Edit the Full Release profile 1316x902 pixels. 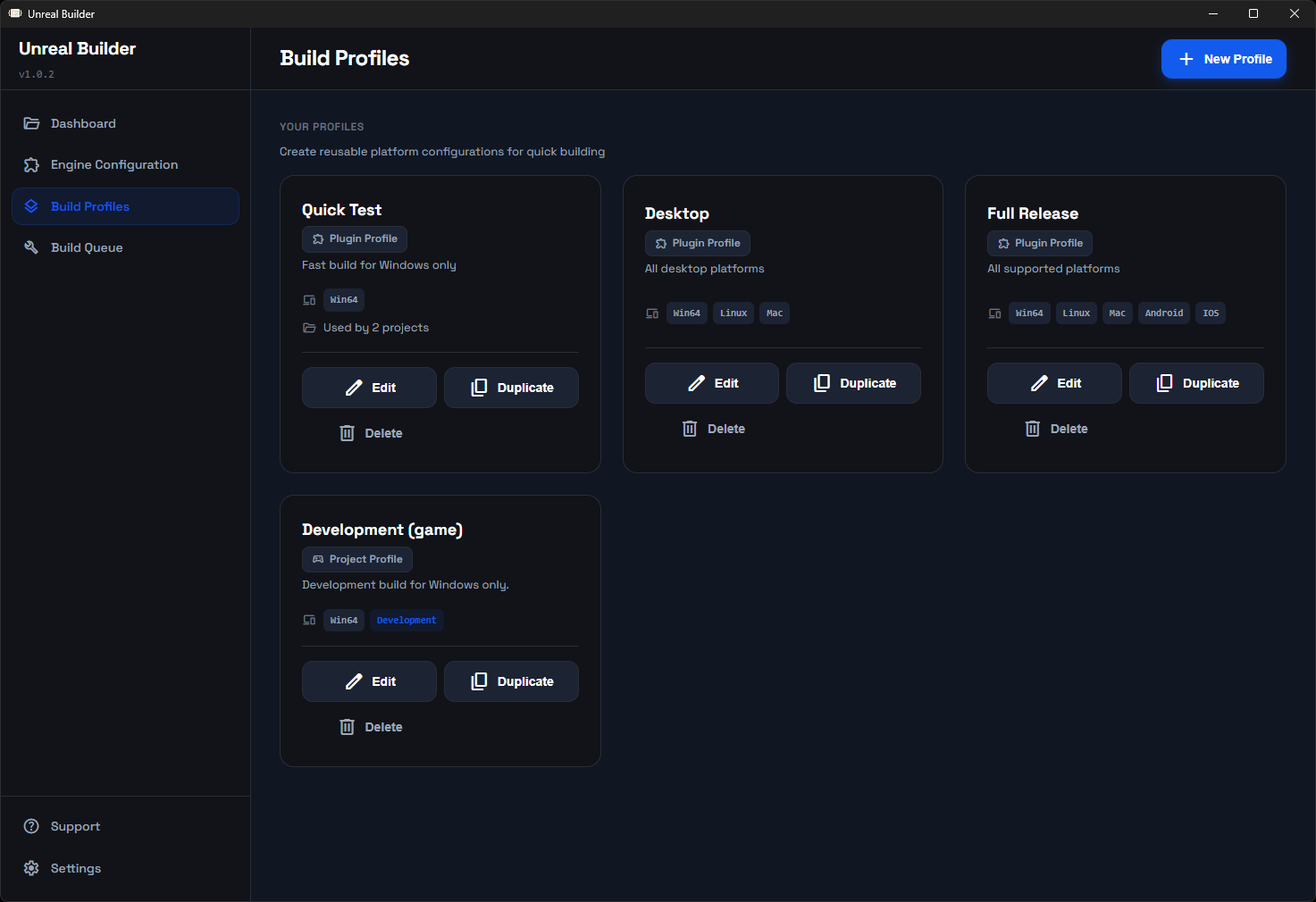[x=1054, y=383]
